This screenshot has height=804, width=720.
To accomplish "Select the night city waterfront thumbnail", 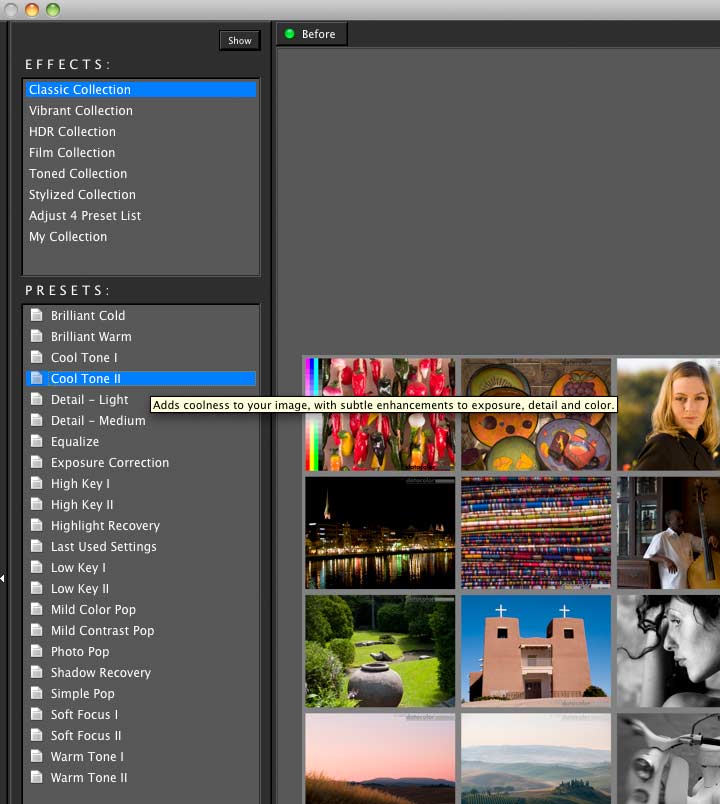I will [x=380, y=533].
